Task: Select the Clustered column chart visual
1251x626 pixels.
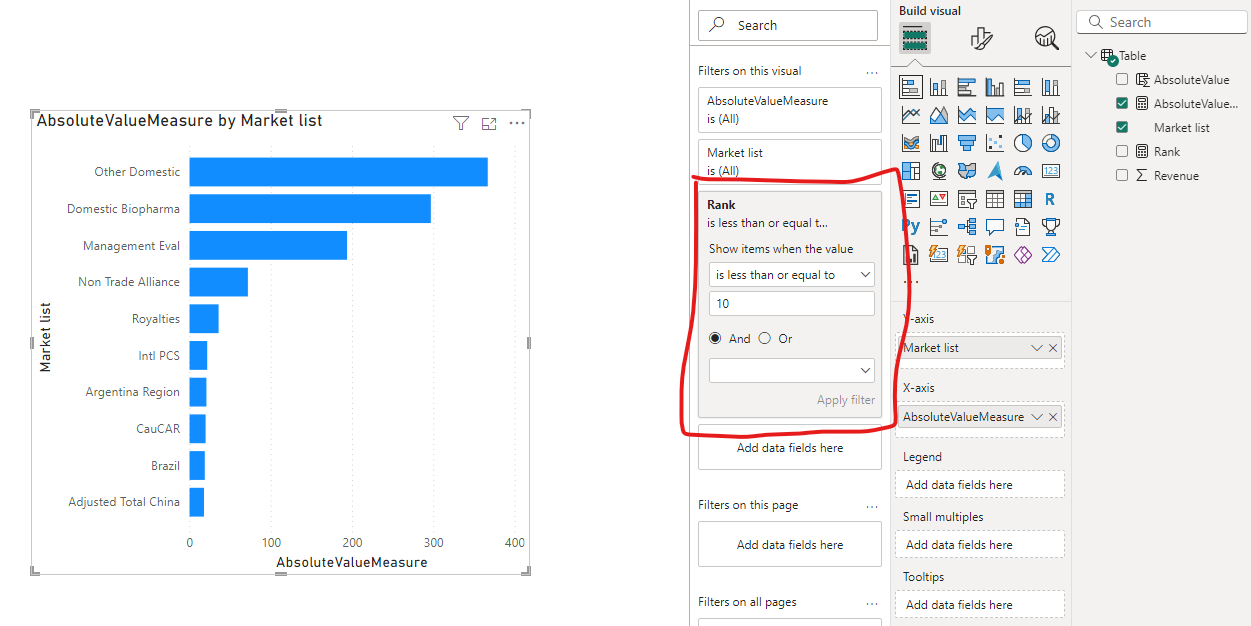Action: pyautogui.click(x=994, y=87)
